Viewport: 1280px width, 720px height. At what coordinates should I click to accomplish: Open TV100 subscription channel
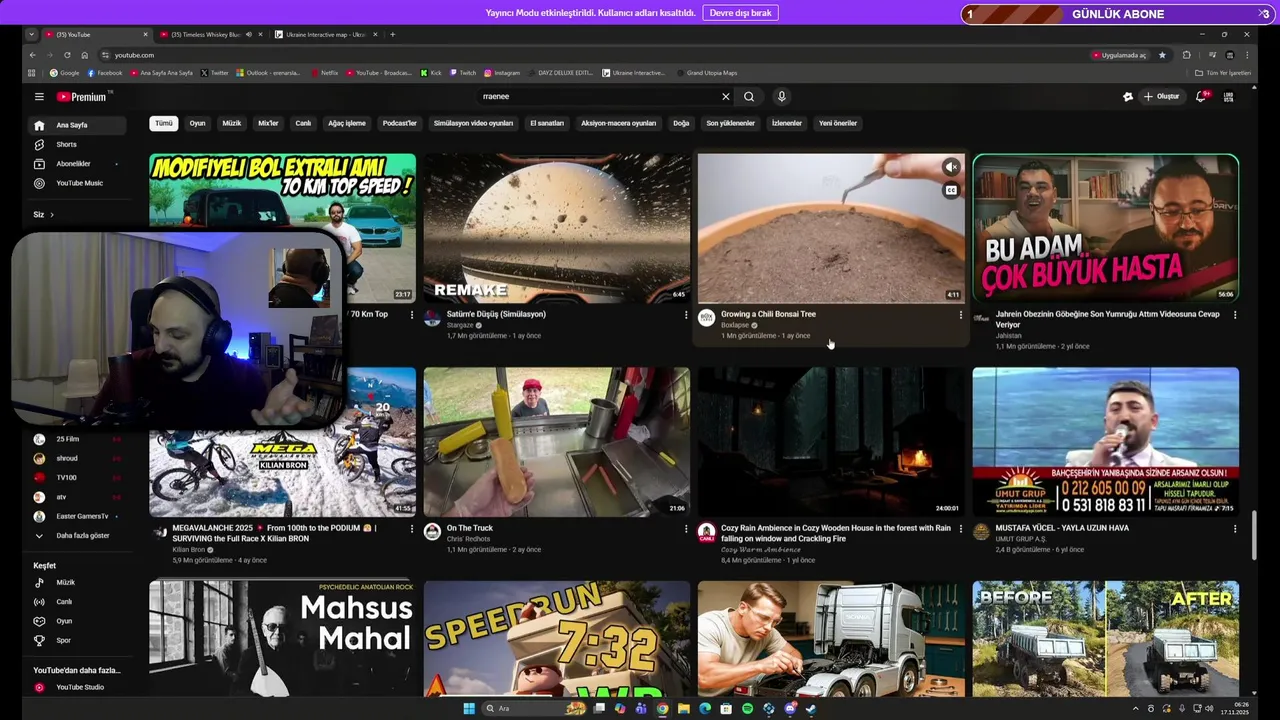[x=77, y=477]
